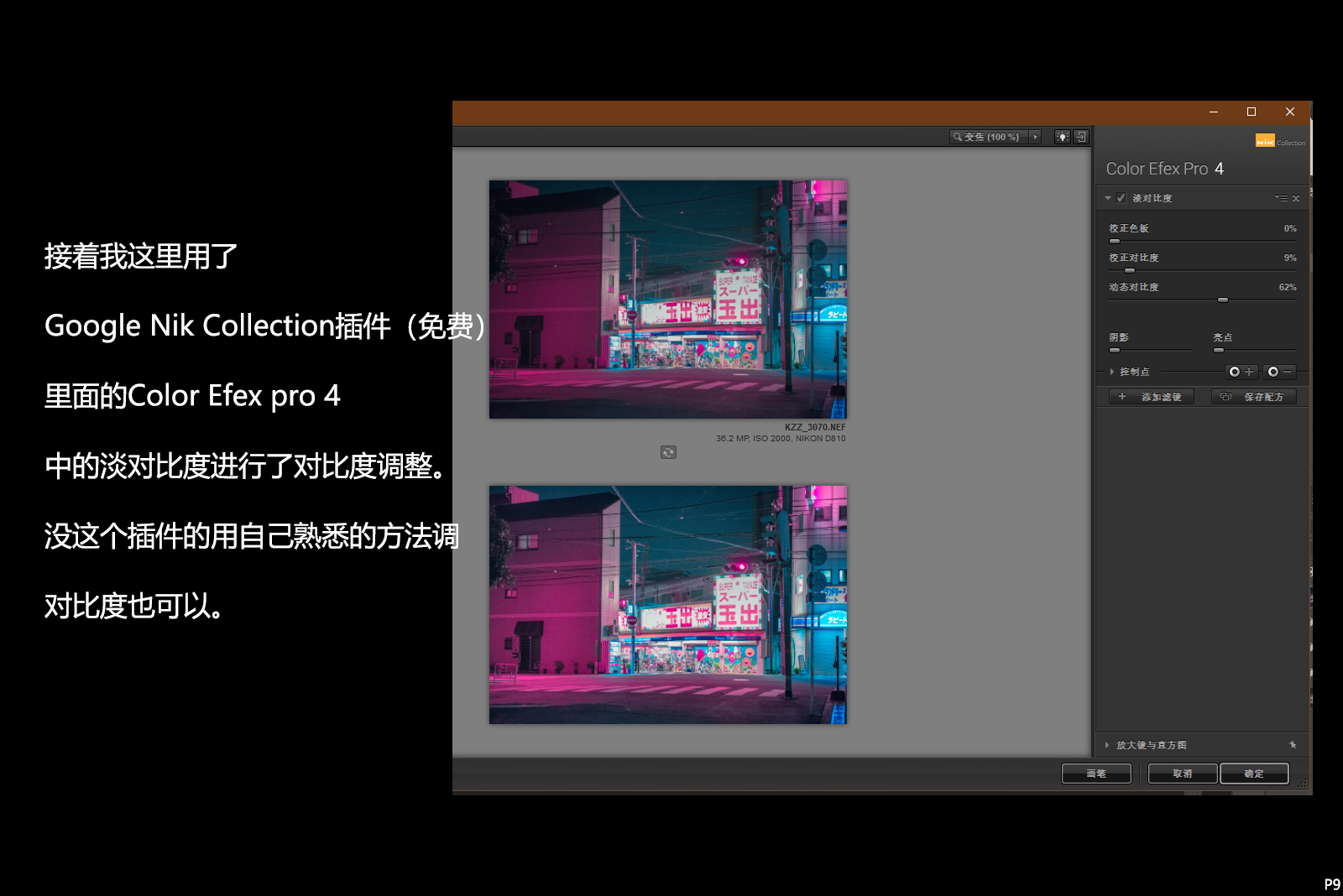Minimize the Color Efex Pro window
This screenshot has height=896, width=1343.
coord(1214,112)
